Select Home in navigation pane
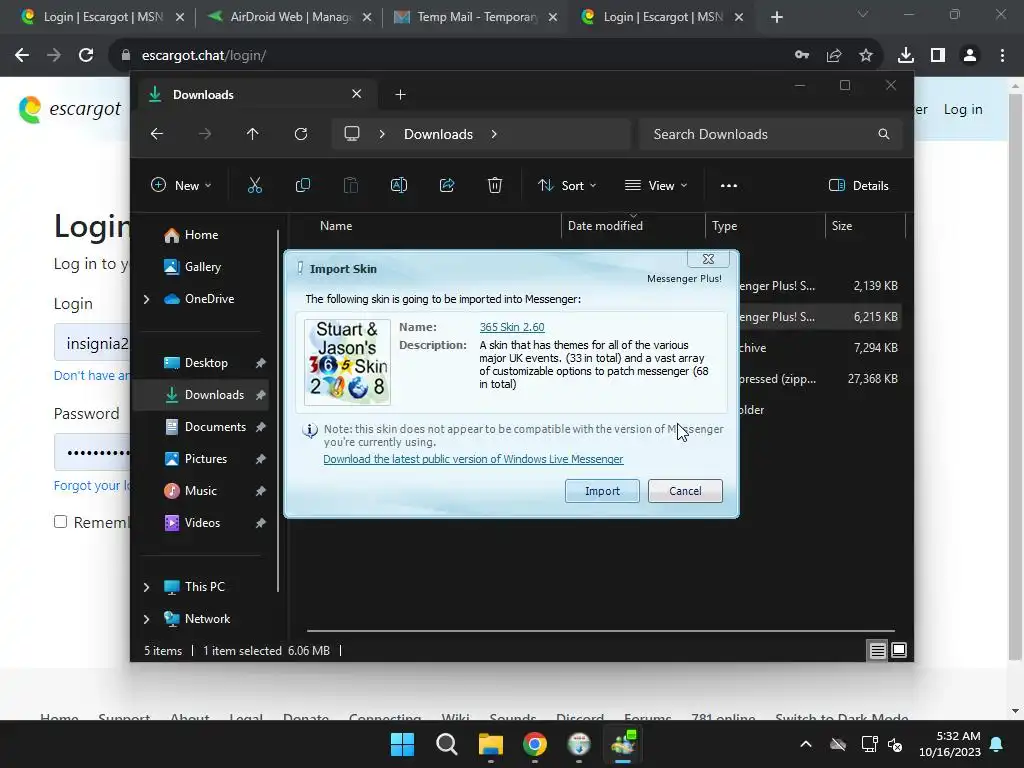The image size is (1024, 768). (x=201, y=235)
